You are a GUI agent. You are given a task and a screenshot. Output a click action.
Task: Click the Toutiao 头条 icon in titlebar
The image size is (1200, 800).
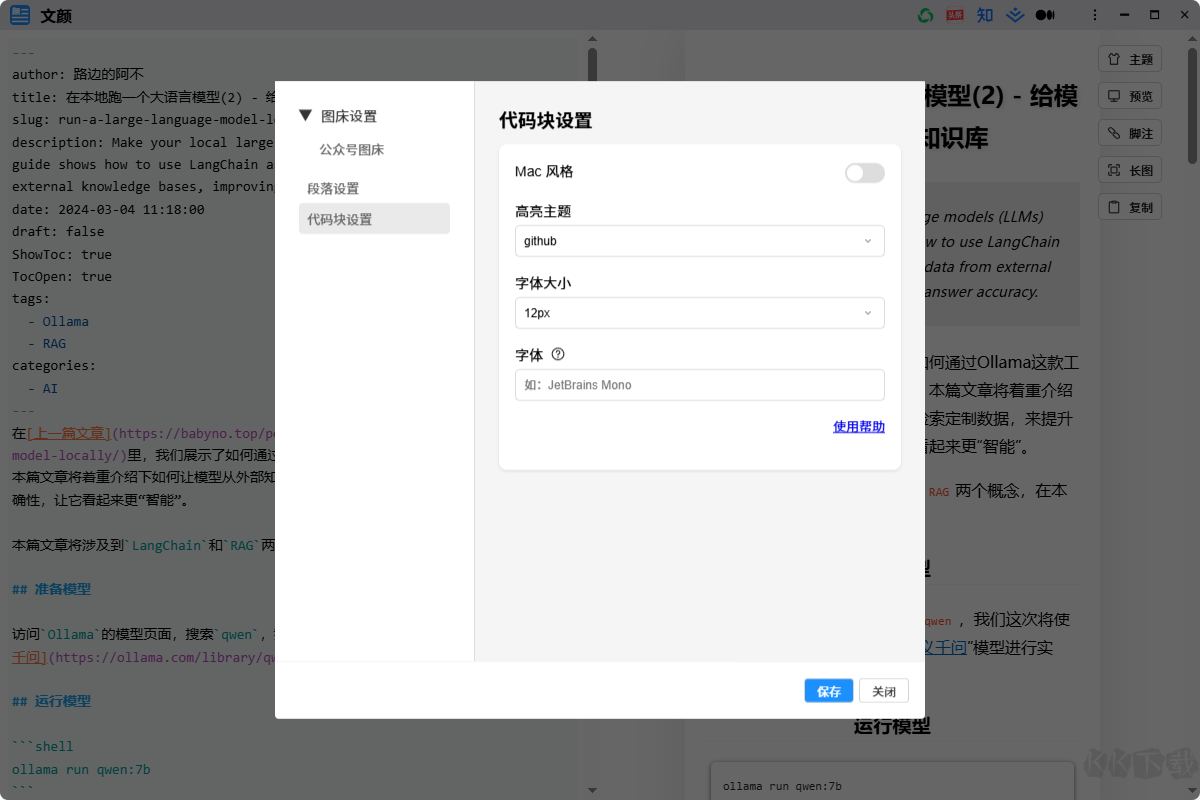954,15
